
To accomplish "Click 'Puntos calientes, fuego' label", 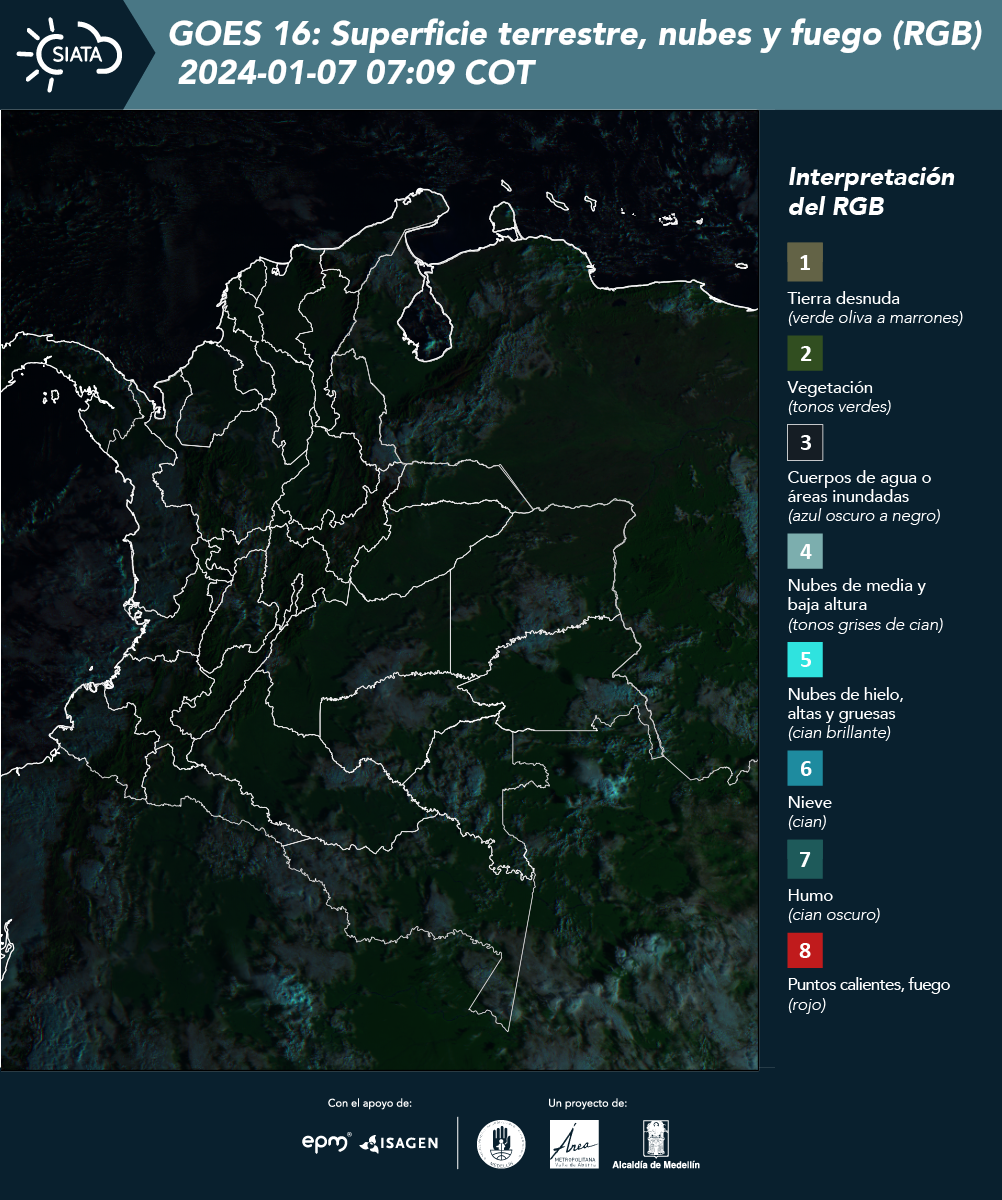I will click(x=869, y=984).
